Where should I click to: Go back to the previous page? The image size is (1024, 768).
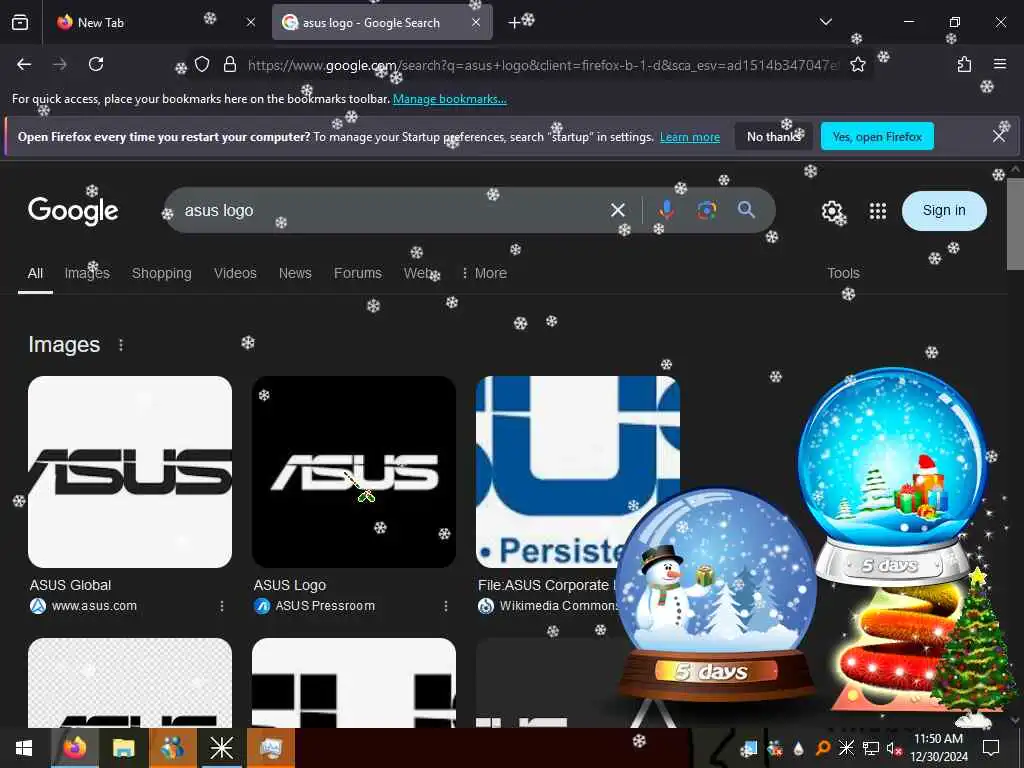click(24, 64)
